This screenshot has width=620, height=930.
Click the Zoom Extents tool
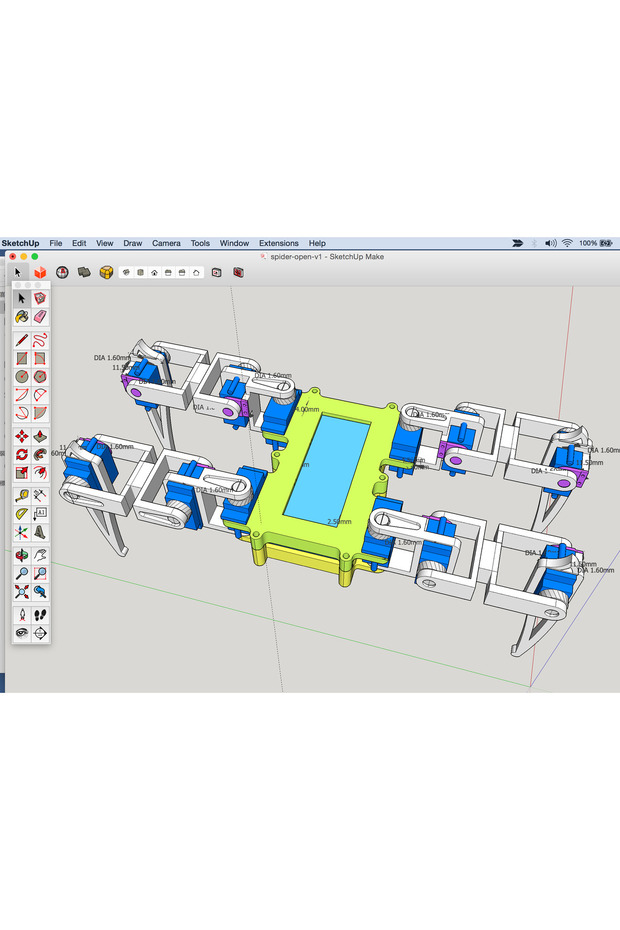click(x=22, y=592)
